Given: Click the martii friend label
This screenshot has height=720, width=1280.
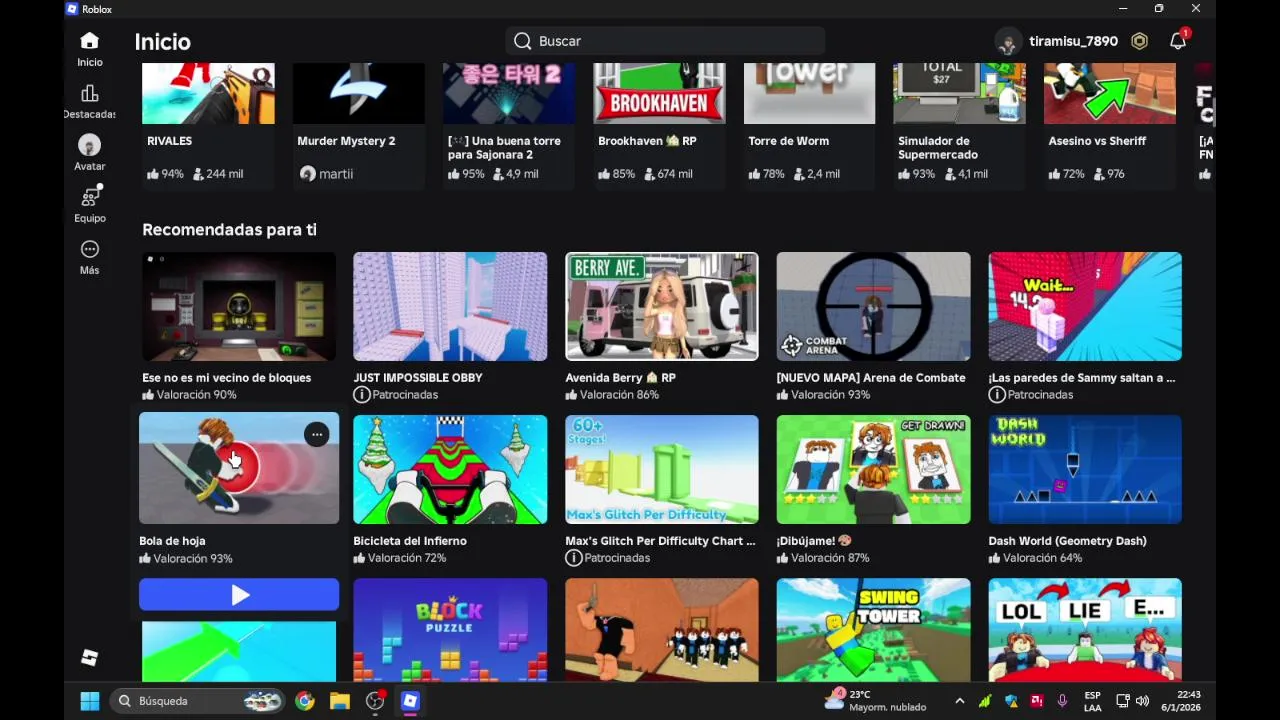Looking at the screenshot, I should click(x=326, y=174).
